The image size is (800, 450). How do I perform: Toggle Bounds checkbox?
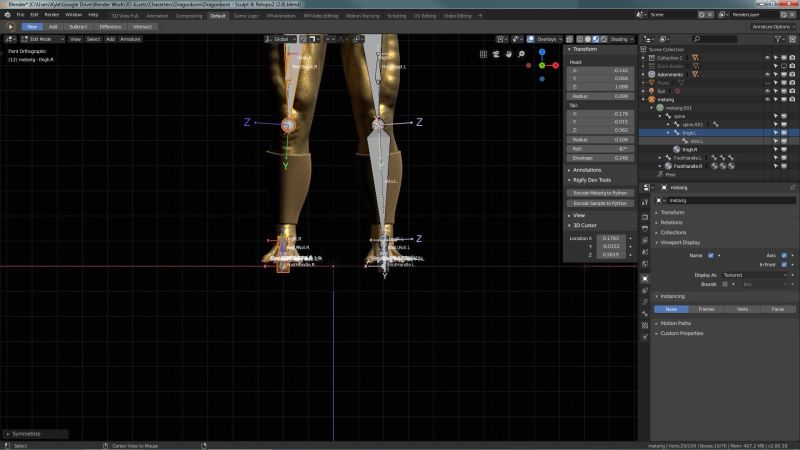pyautogui.click(x=725, y=284)
